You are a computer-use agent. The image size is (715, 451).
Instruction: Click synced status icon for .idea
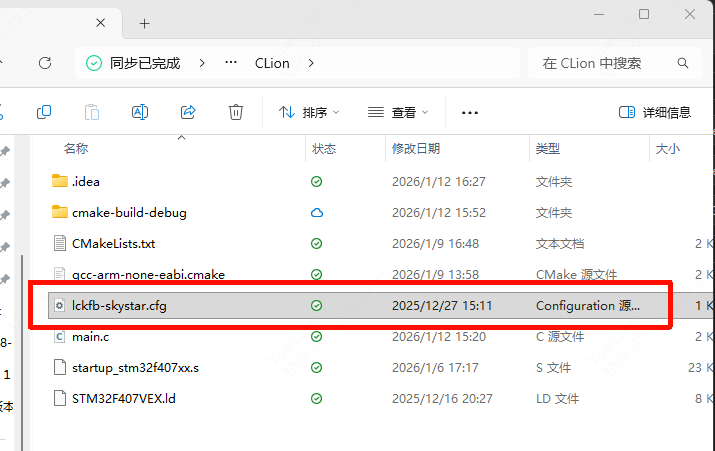tap(316, 181)
